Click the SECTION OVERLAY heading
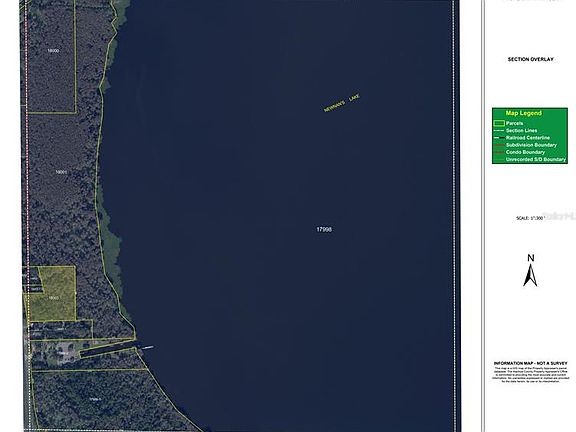 [x=530, y=59]
